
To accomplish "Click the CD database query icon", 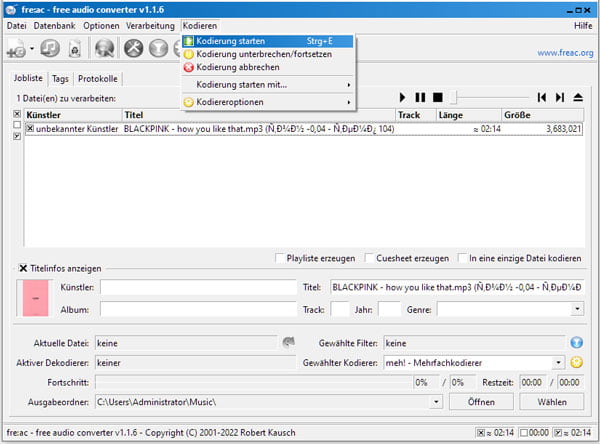I will 105,48.
